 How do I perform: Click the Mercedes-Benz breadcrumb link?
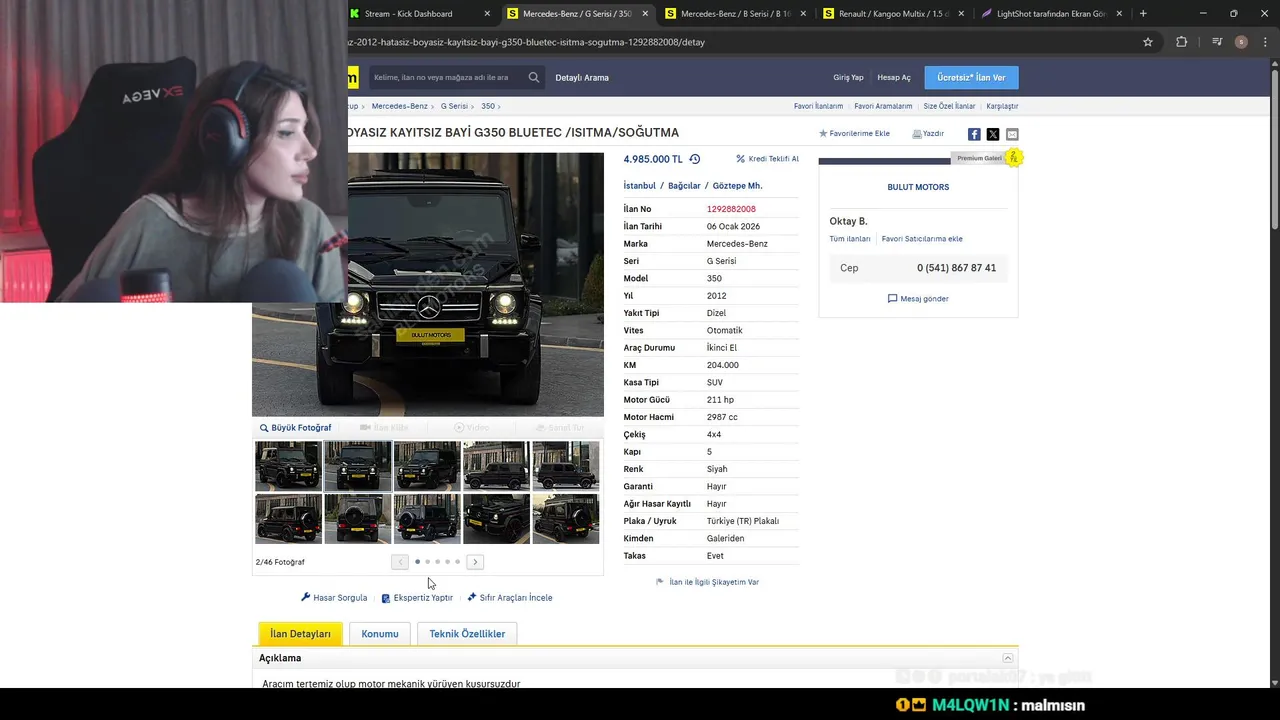(x=399, y=106)
